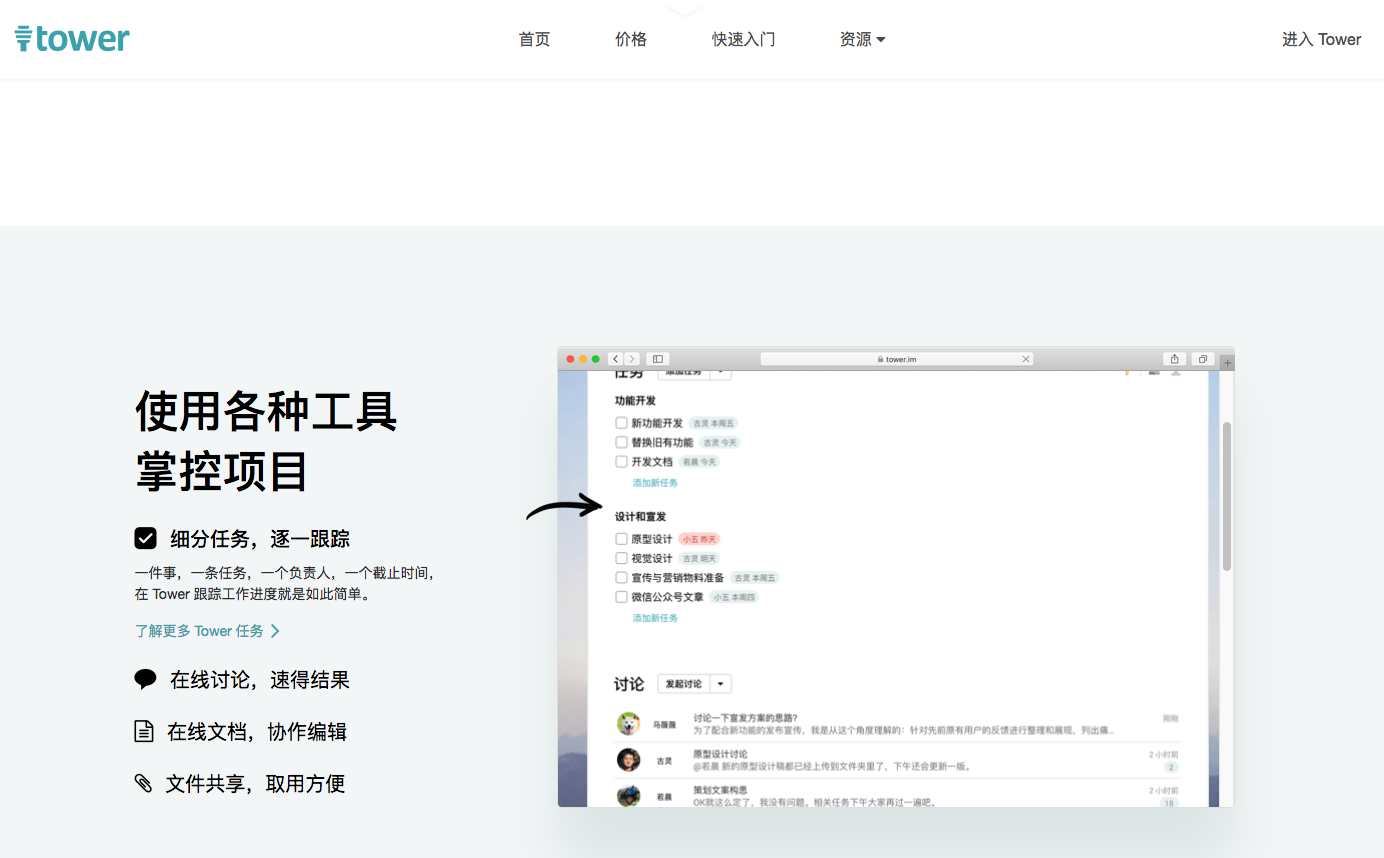Viewport: 1384px width, 858px height.
Task: Go to 快速入门 in the navigation
Action: tap(743, 39)
